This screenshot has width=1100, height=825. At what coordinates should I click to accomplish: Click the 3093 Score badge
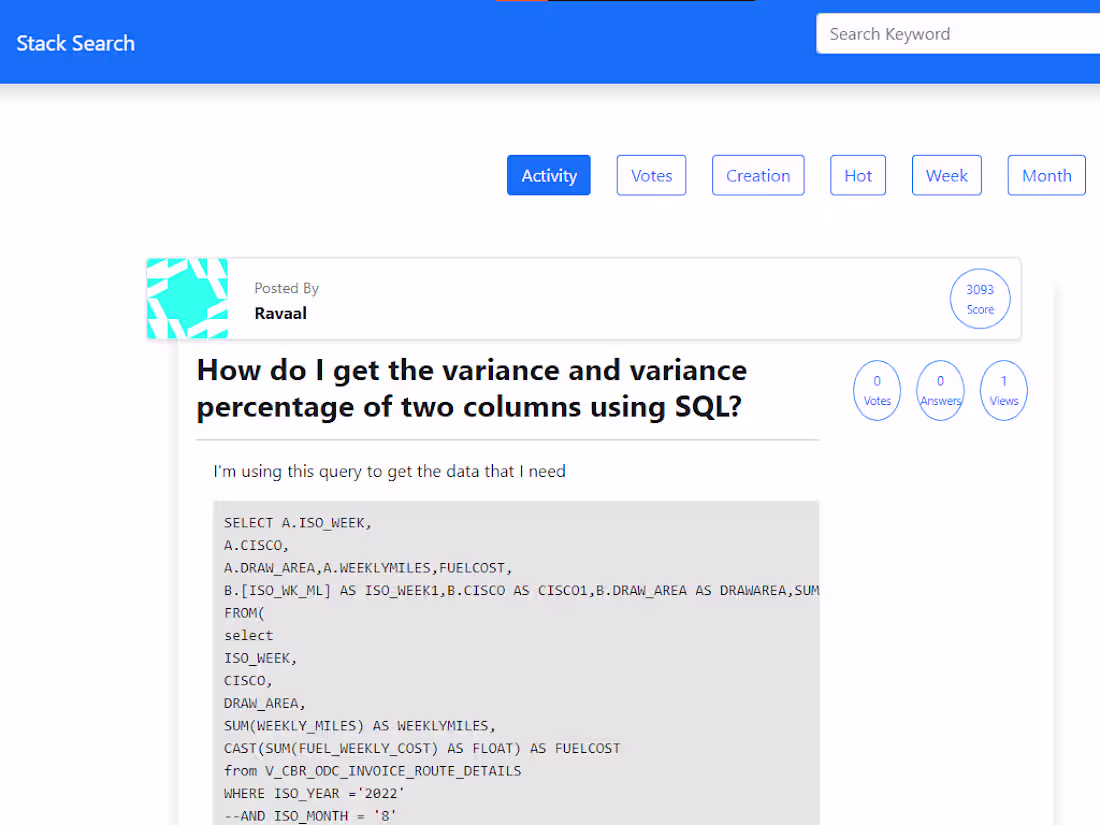(x=980, y=298)
